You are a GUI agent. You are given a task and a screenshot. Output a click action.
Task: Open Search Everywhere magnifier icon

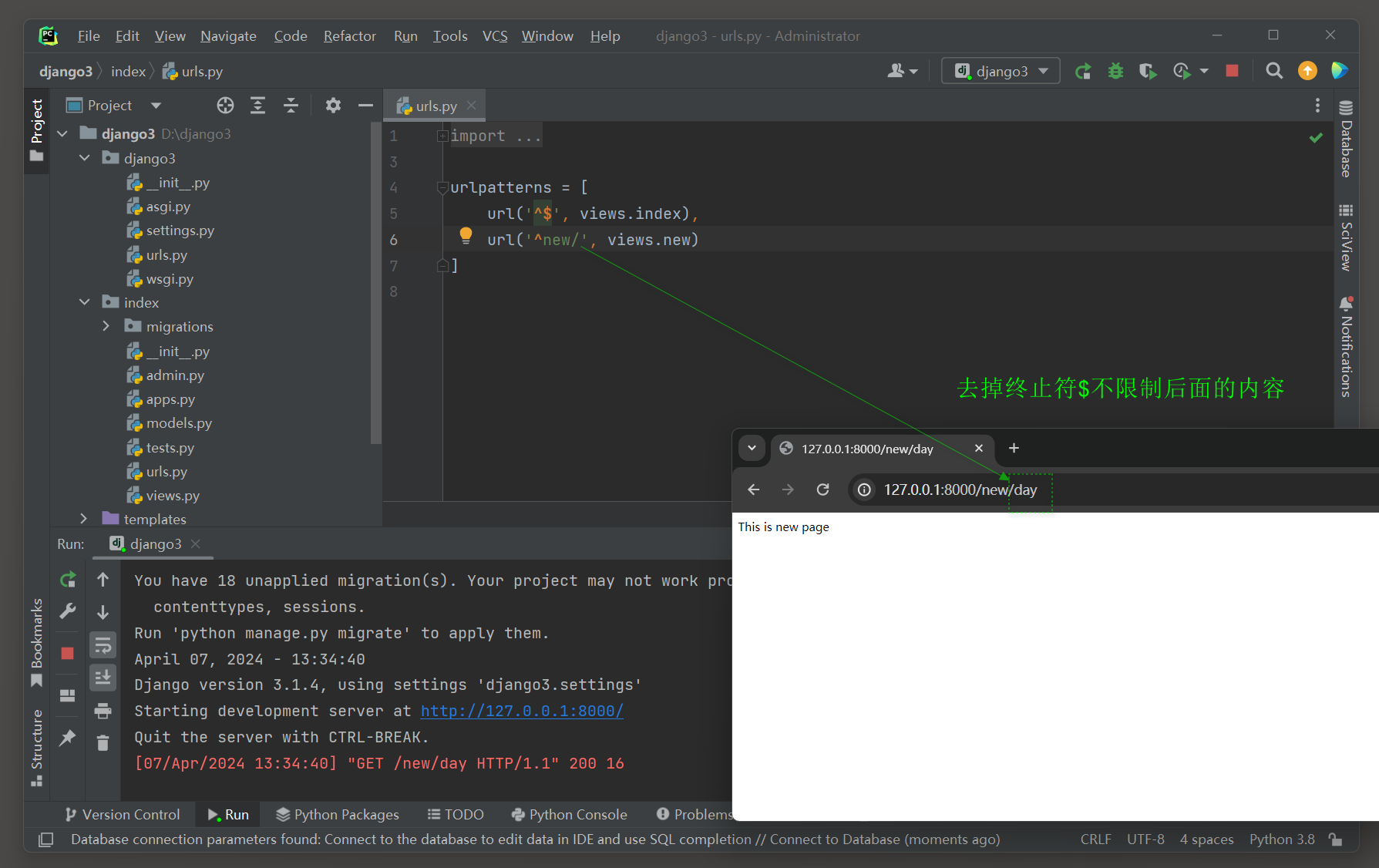point(1274,71)
